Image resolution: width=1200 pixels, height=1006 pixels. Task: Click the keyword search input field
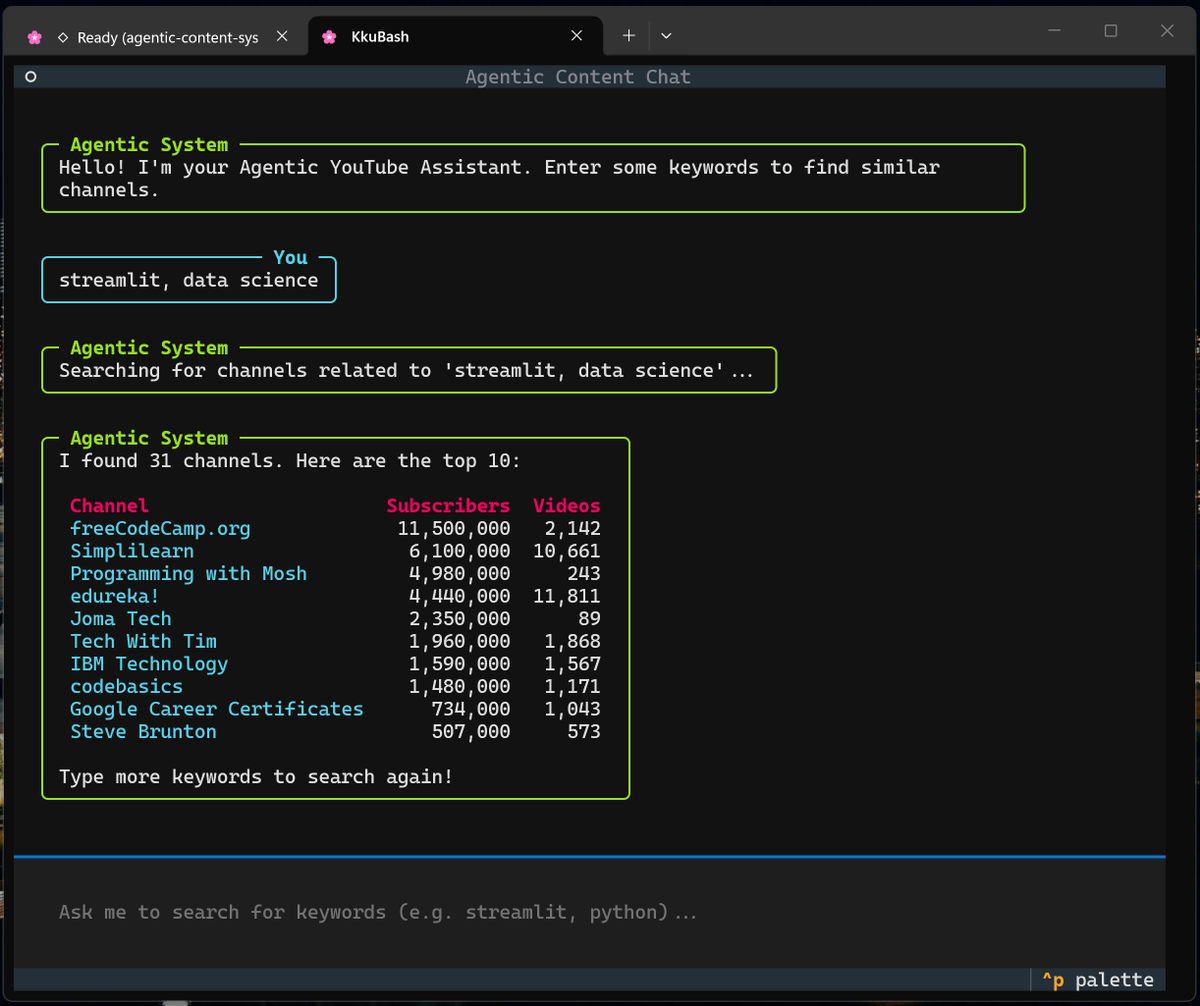coord(590,912)
